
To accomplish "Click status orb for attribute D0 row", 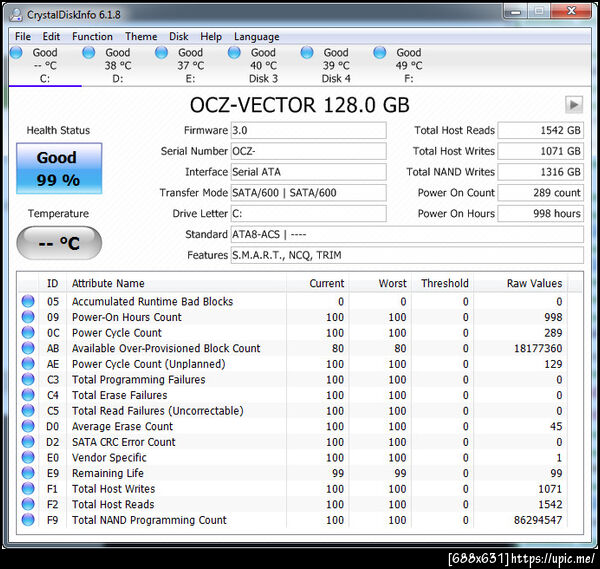I will pos(28,426).
